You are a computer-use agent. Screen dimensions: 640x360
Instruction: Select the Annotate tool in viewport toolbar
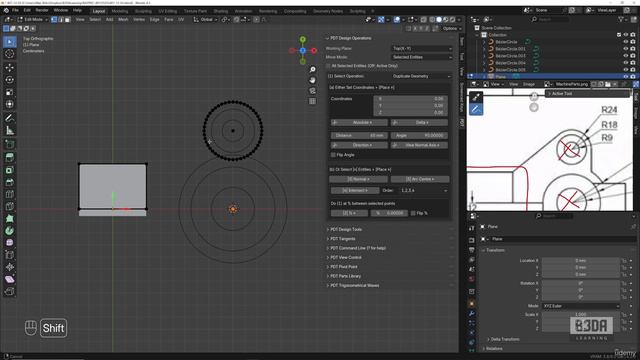coord(9,118)
